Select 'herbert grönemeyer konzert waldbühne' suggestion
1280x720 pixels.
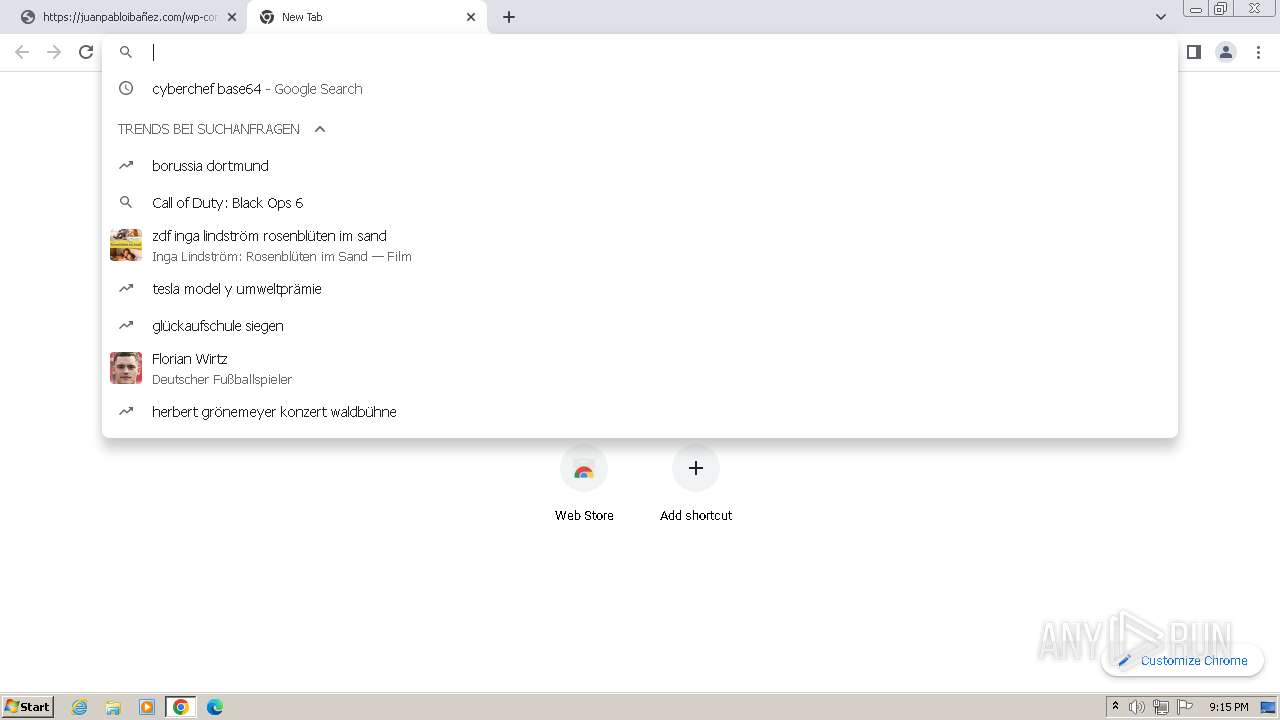coord(640,412)
